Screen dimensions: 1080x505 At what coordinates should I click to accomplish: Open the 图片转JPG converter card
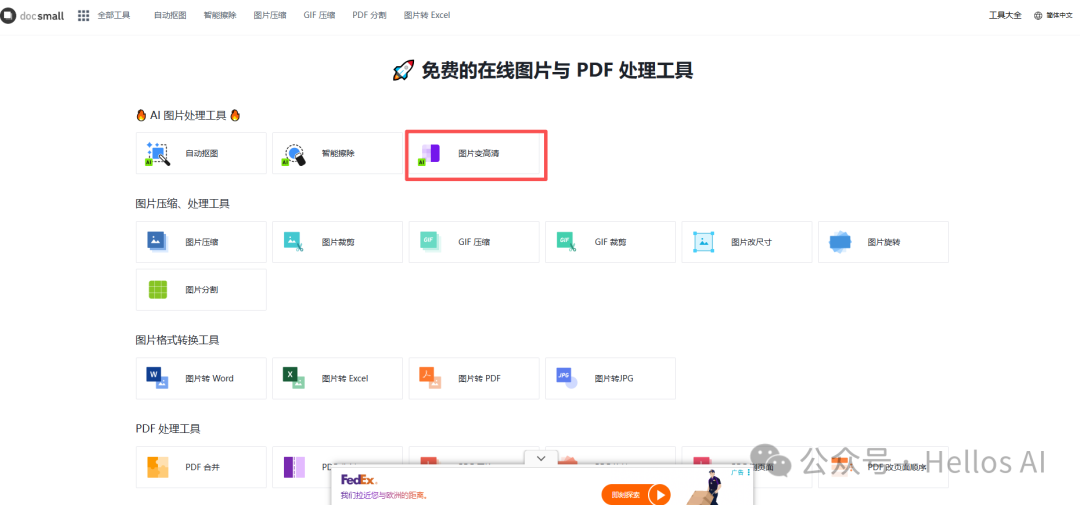pyautogui.click(x=610, y=378)
